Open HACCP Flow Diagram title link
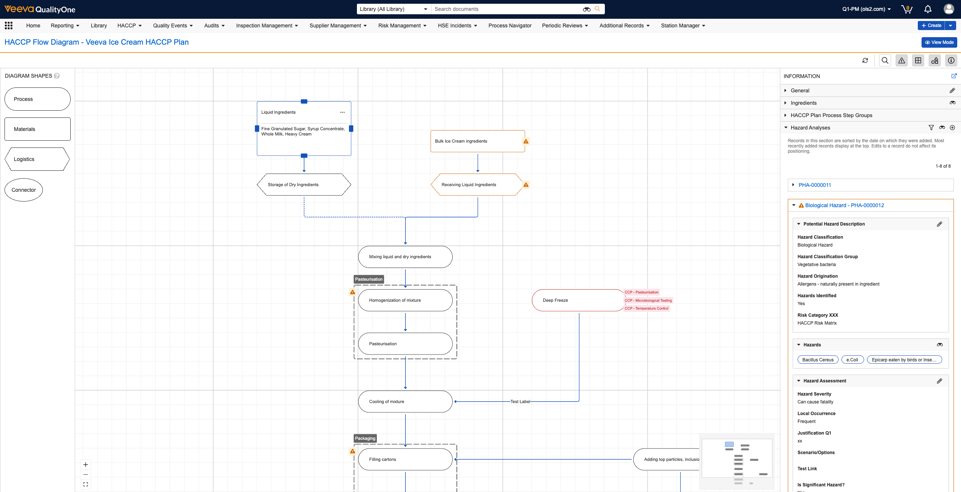The image size is (961, 492). (96, 42)
